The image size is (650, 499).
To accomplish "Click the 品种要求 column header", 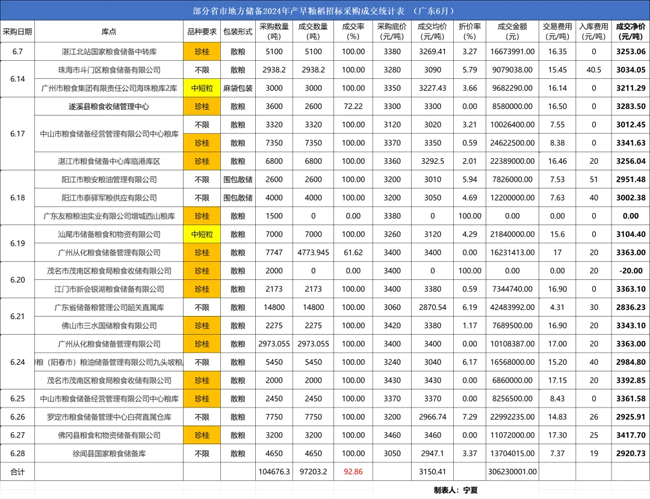I will [203, 31].
